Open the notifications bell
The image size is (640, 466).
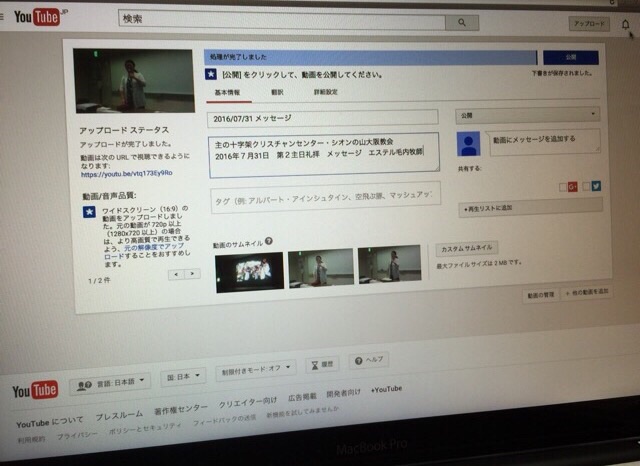click(x=625, y=25)
